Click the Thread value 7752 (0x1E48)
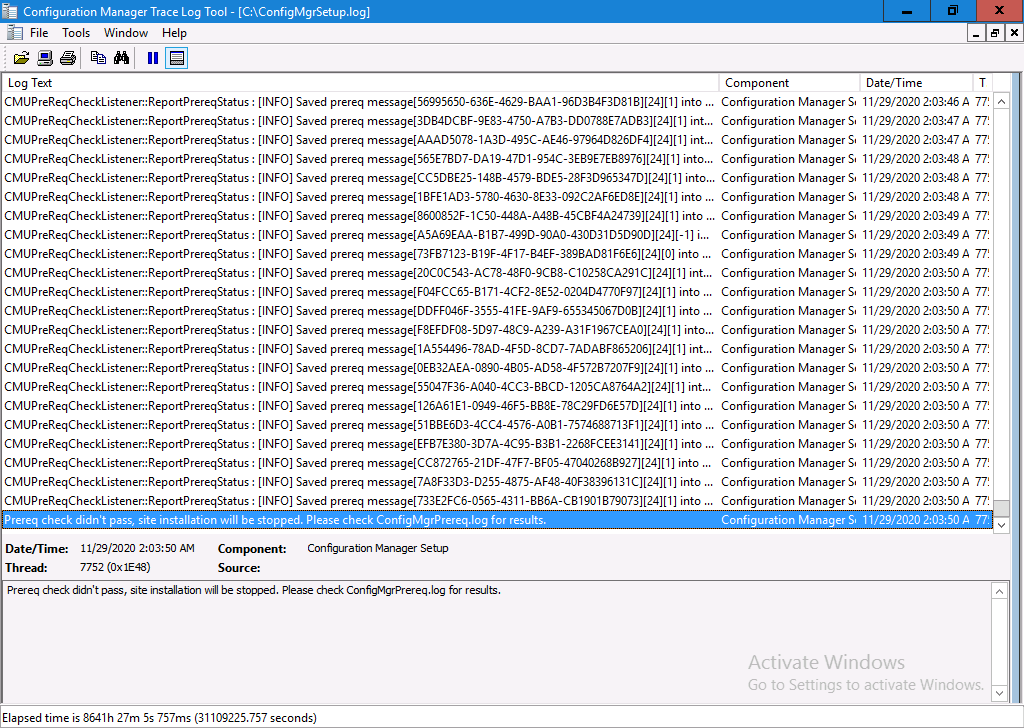 pos(115,567)
